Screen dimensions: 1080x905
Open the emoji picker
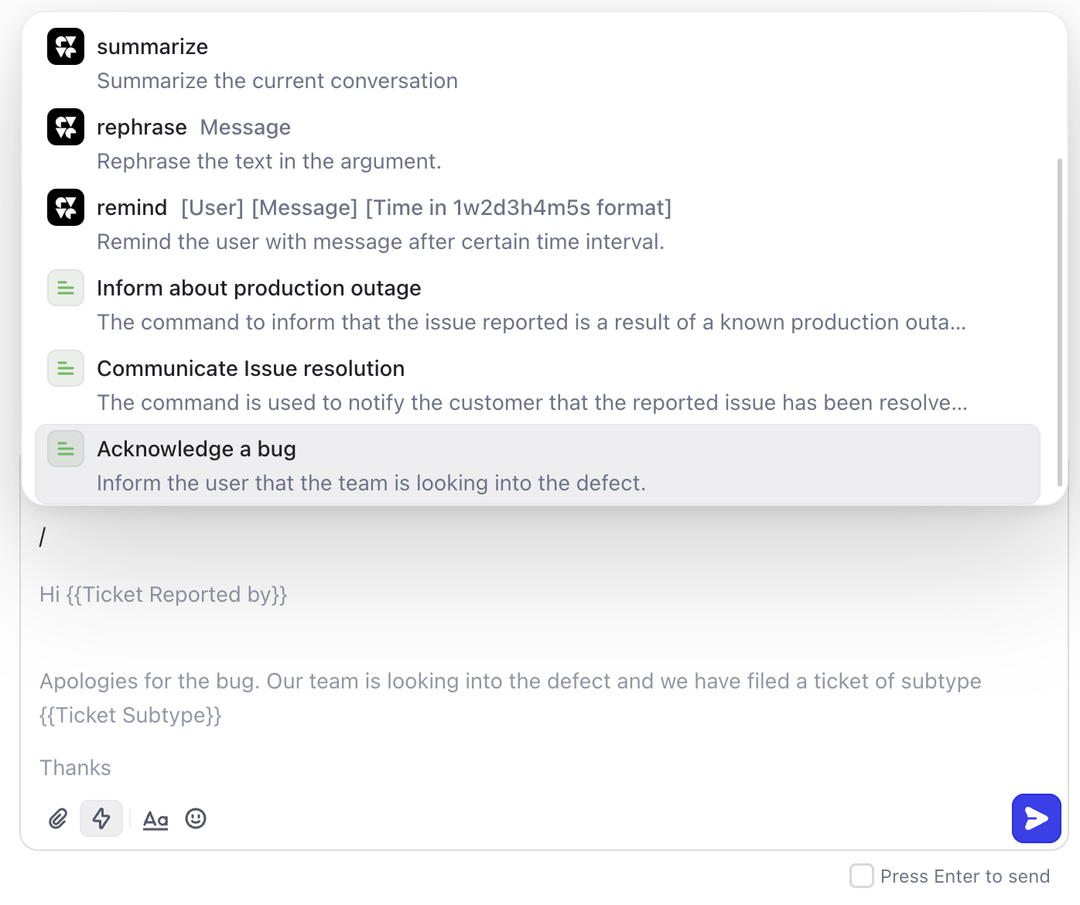pos(196,819)
